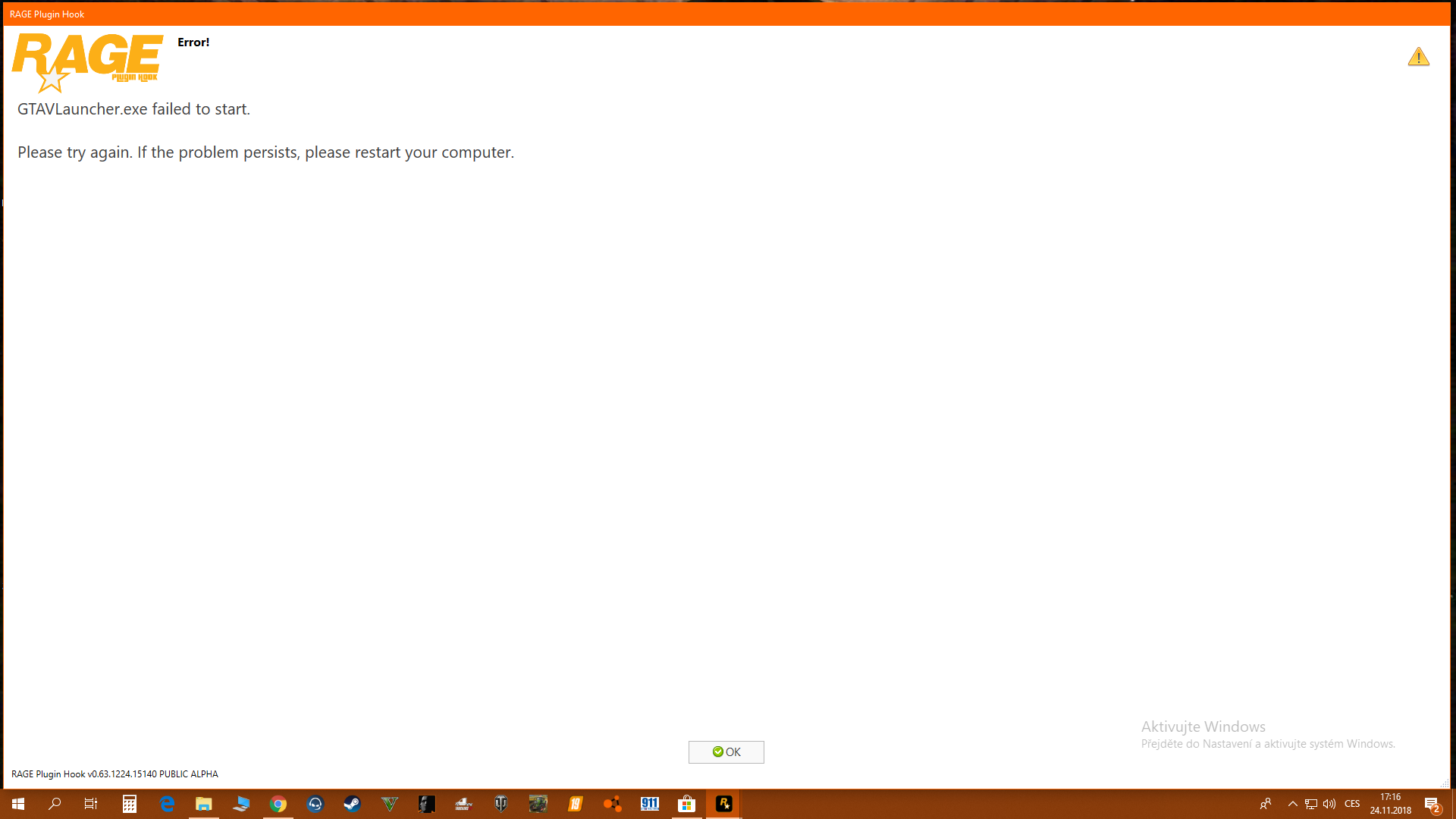Select the Rockstar RAGE Plugin Hook taskbar icon
The width and height of the screenshot is (1456, 819).
tap(723, 804)
